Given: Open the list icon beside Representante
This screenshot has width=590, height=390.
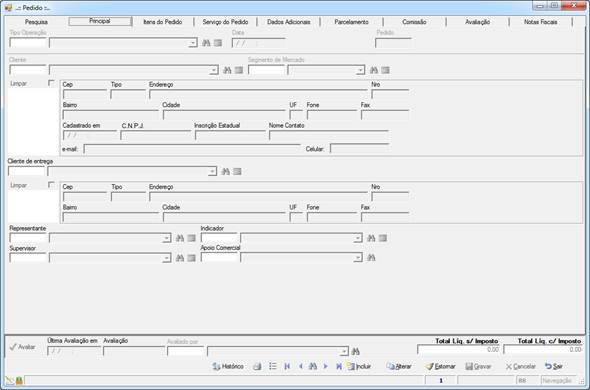Looking at the screenshot, I should coord(192,238).
